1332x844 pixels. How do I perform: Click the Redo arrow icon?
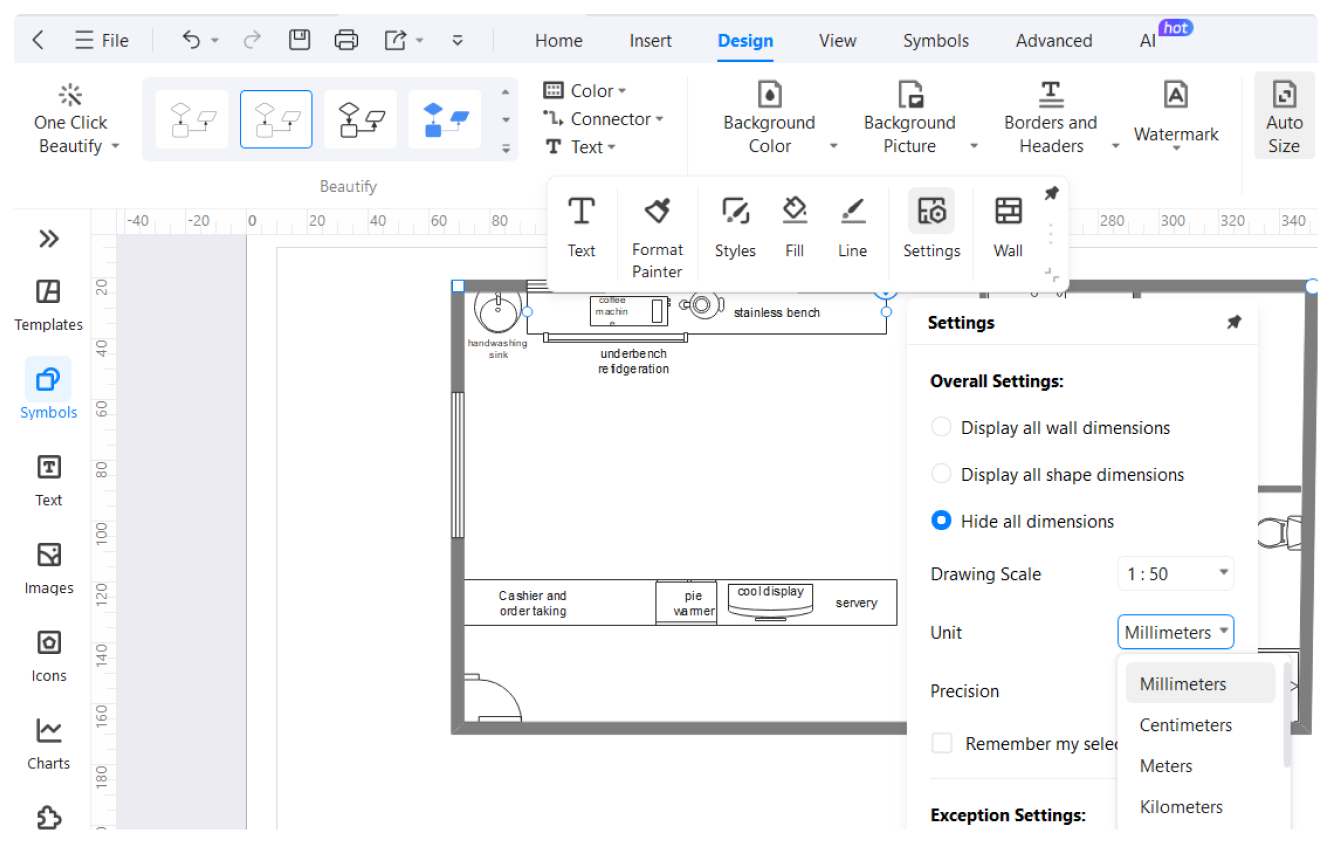click(252, 40)
